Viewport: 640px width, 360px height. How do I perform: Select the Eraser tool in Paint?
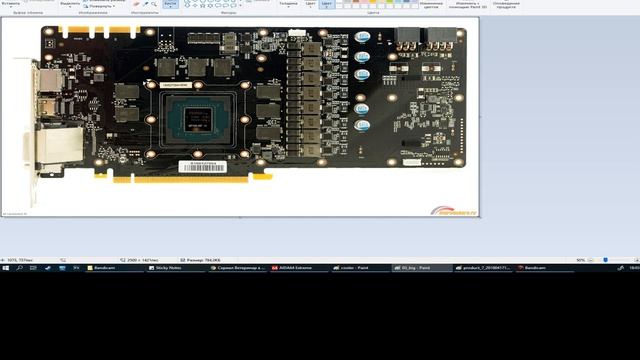(136, 4)
